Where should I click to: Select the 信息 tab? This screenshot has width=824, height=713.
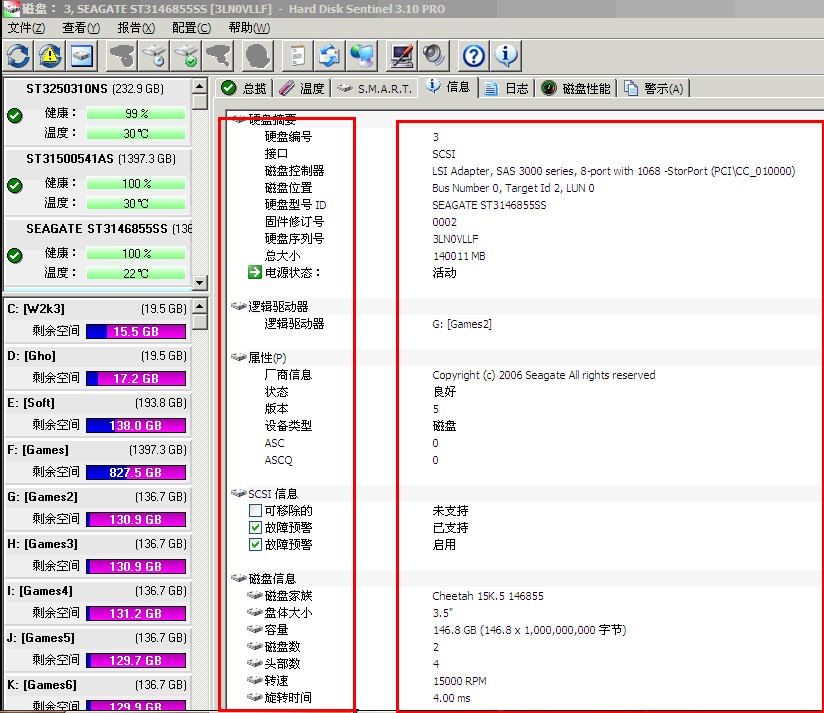click(x=448, y=87)
